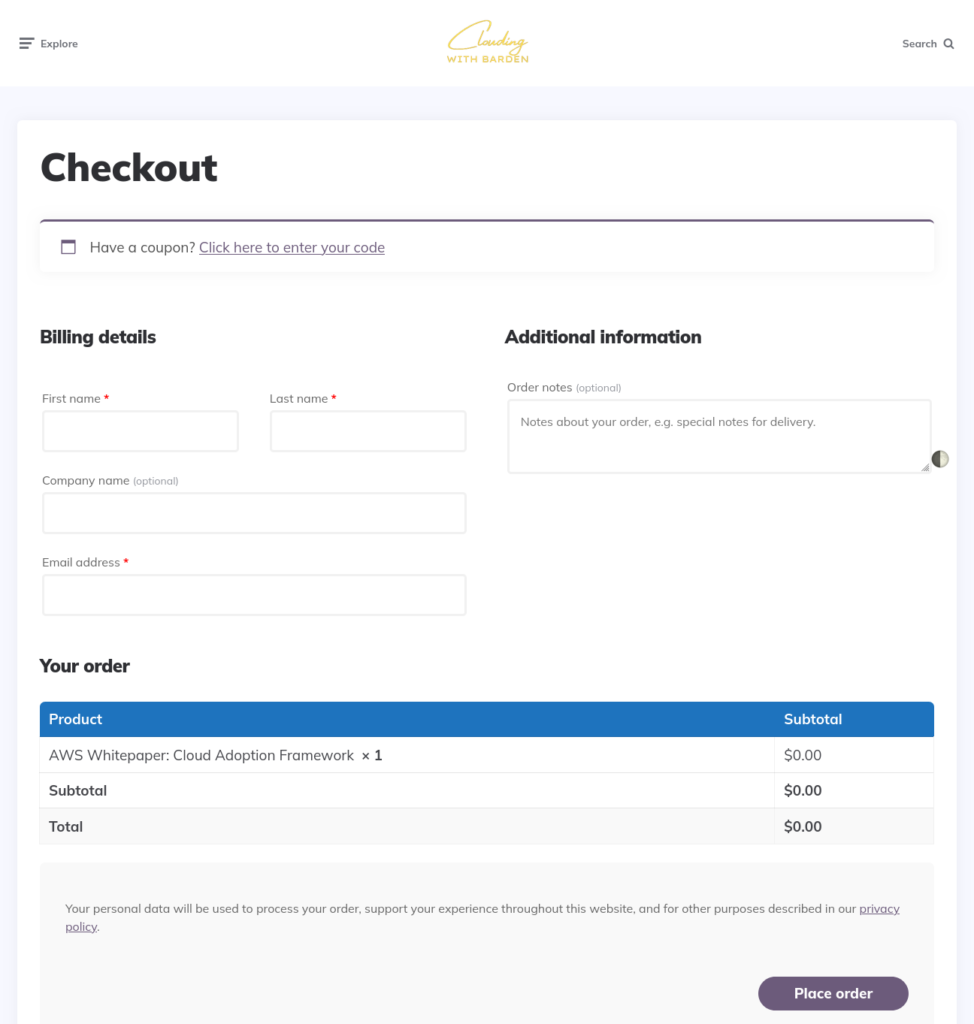Image resolution: width=974 pixels, height=1024 pixels.
Task: Click the Product column header
Action: [x=75, y=719]
